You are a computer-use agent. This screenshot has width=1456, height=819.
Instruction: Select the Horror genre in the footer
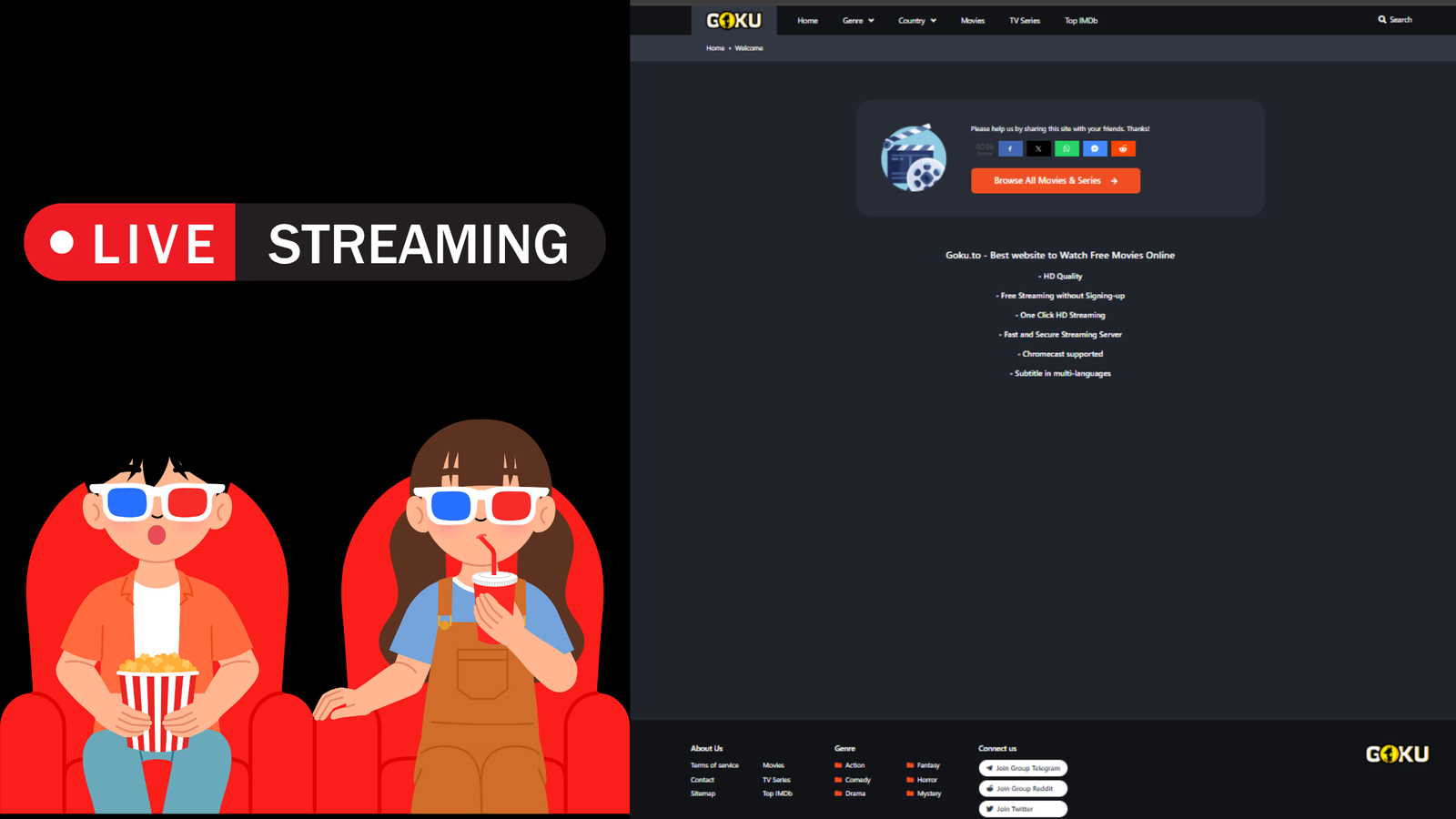926,780
